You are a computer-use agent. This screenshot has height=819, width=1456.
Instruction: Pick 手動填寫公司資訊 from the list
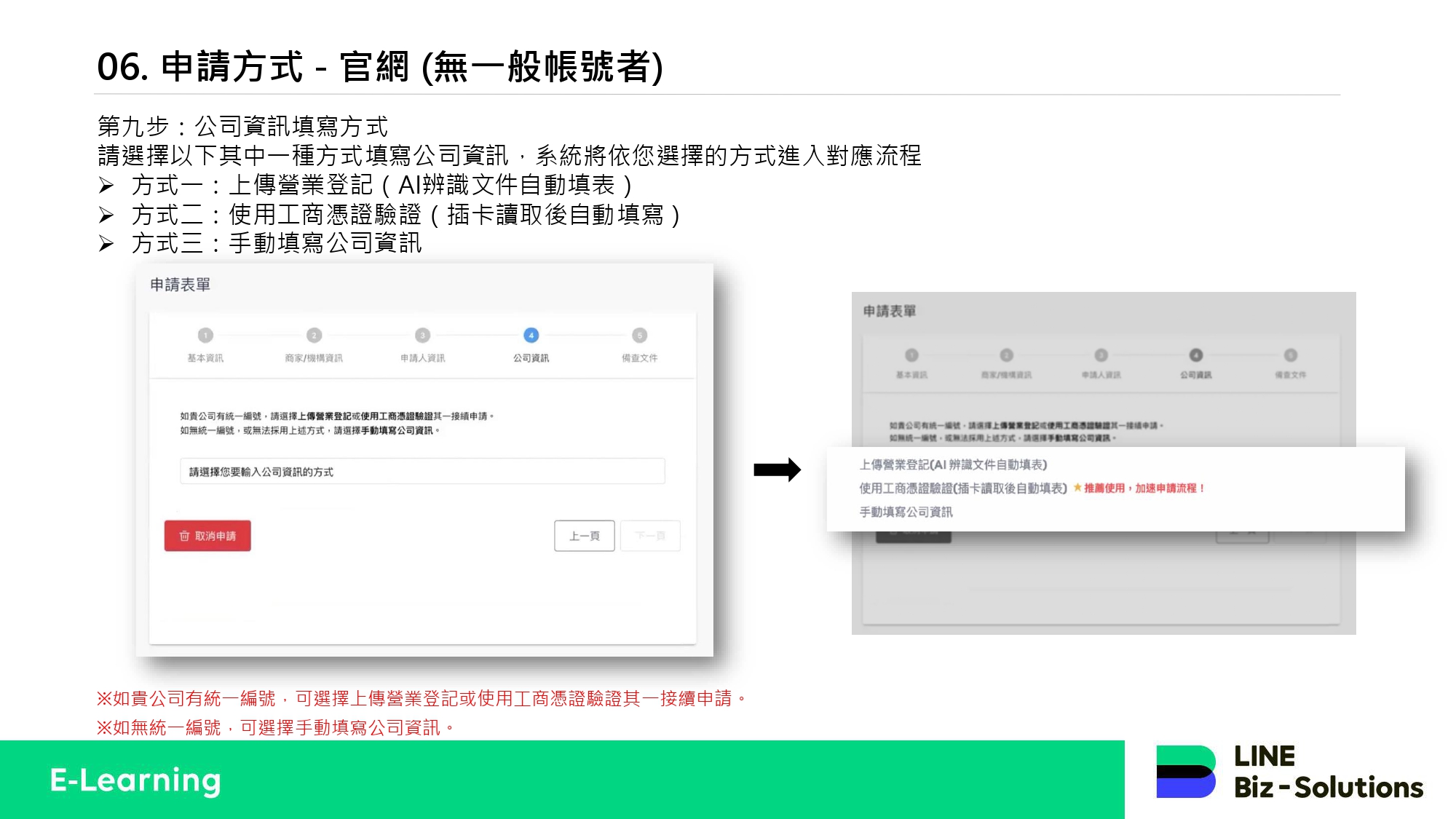coord(906,513)
